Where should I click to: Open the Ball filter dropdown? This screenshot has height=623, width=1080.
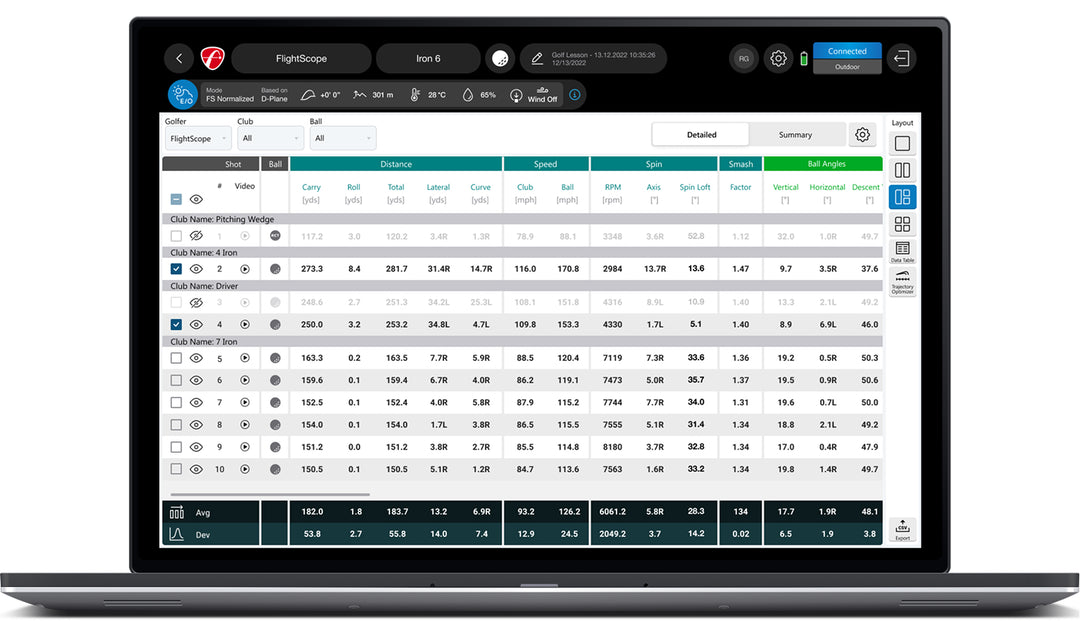343,138
